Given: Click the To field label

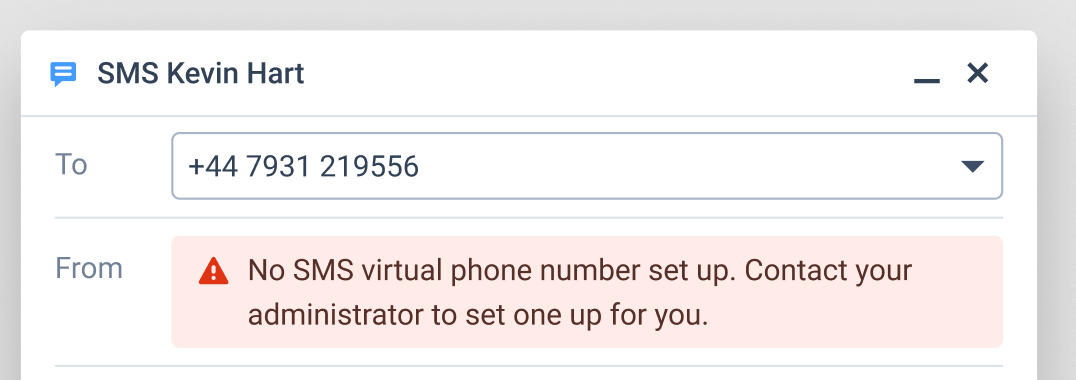Looking at the screenshot, I should (71, 165).
